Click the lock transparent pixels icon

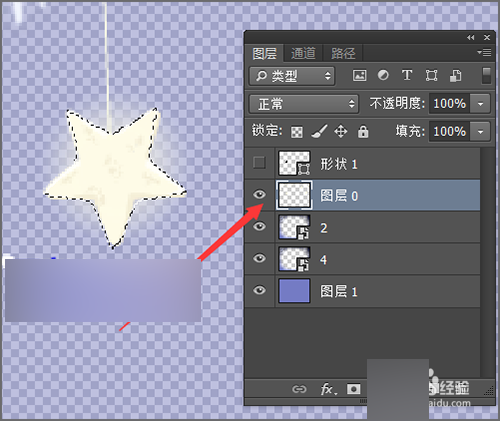click(x=297, y=132)
